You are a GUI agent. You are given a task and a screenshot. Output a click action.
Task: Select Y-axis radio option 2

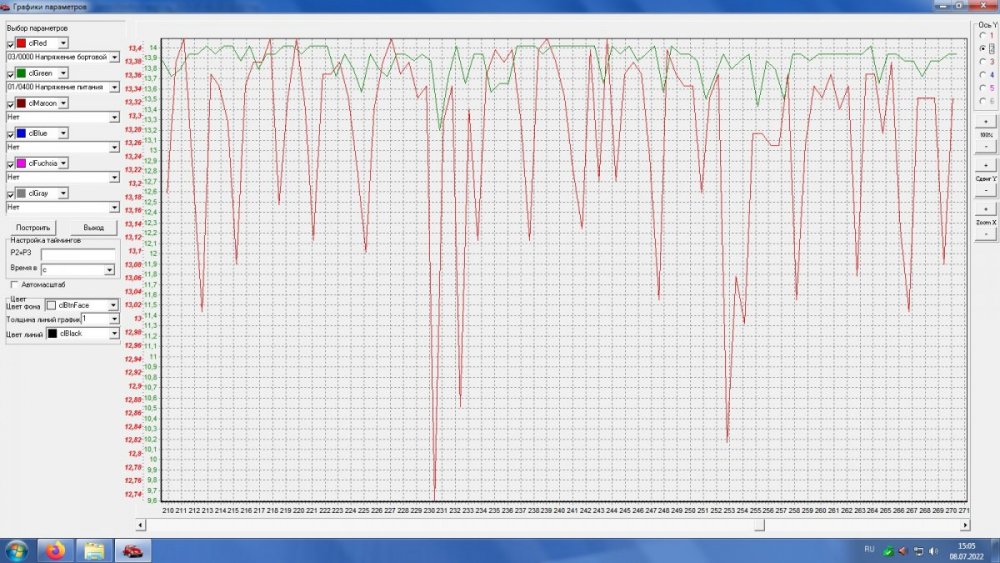(983, 48)
